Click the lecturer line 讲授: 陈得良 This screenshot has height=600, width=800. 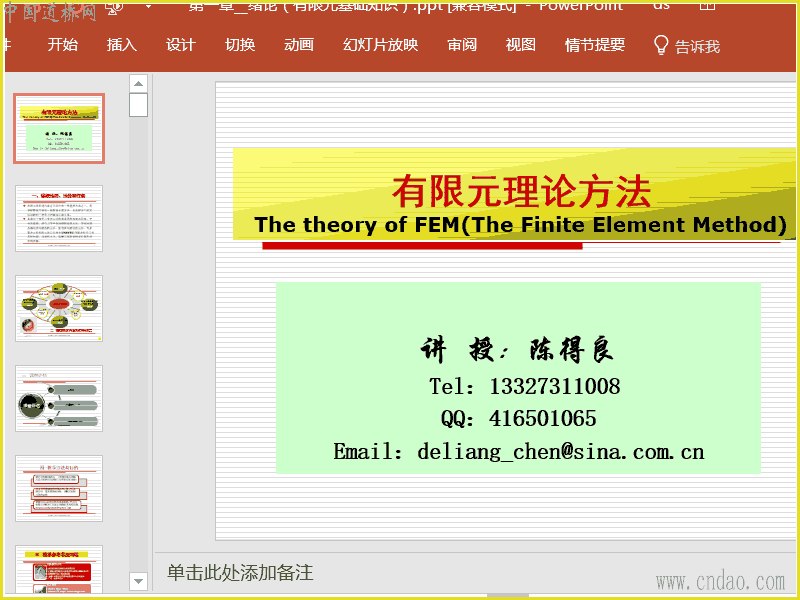click(517, 349)
